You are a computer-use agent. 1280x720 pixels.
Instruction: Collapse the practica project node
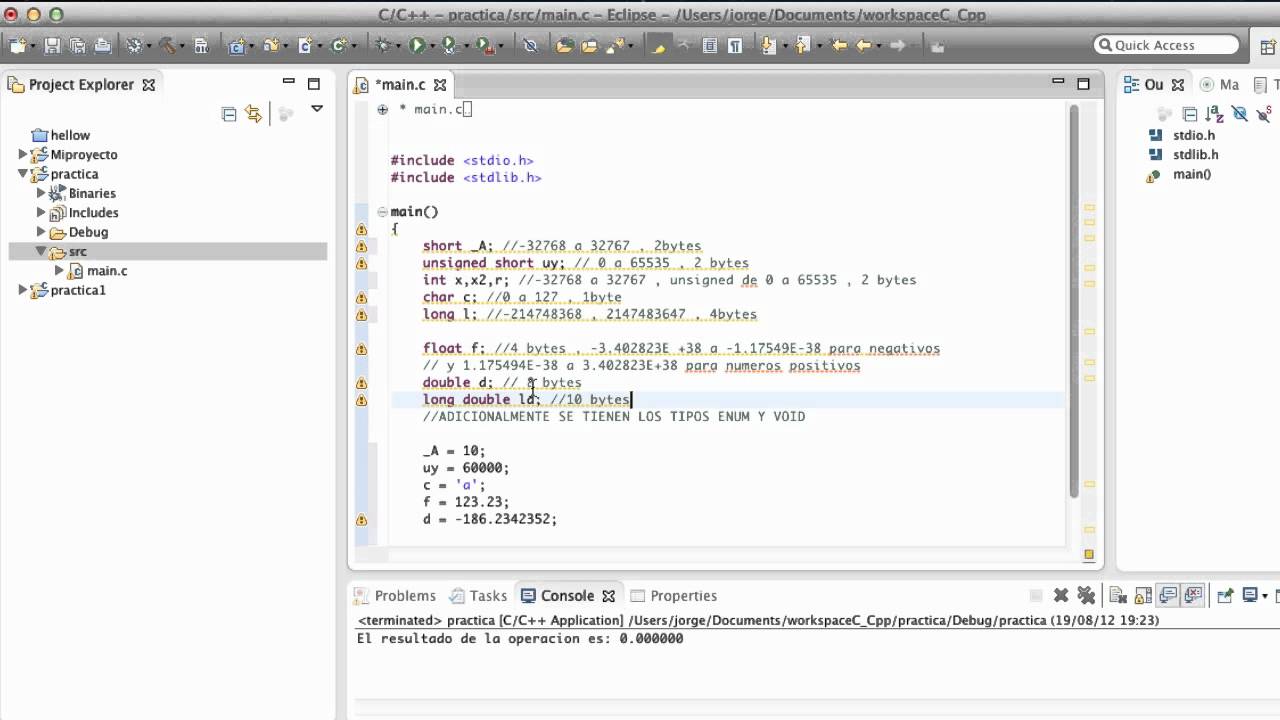coord(23,174)
